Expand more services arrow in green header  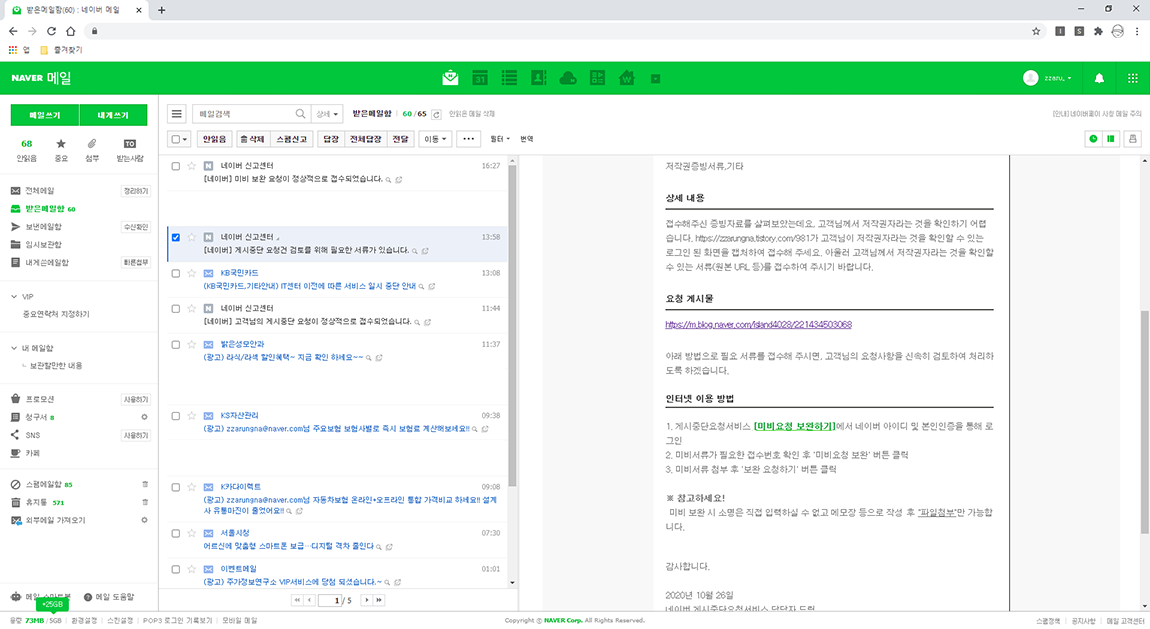click(x=656, y=78)
